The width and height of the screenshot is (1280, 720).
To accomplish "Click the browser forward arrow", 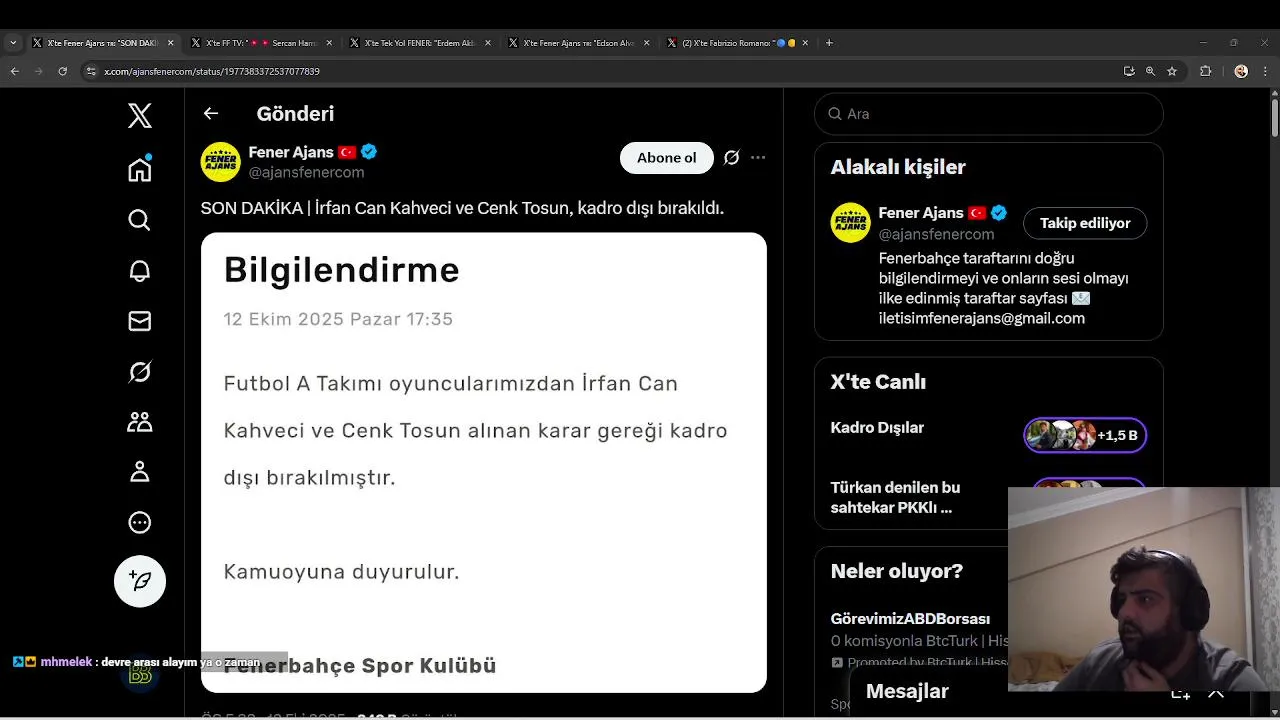I will [x=38, y=71].
